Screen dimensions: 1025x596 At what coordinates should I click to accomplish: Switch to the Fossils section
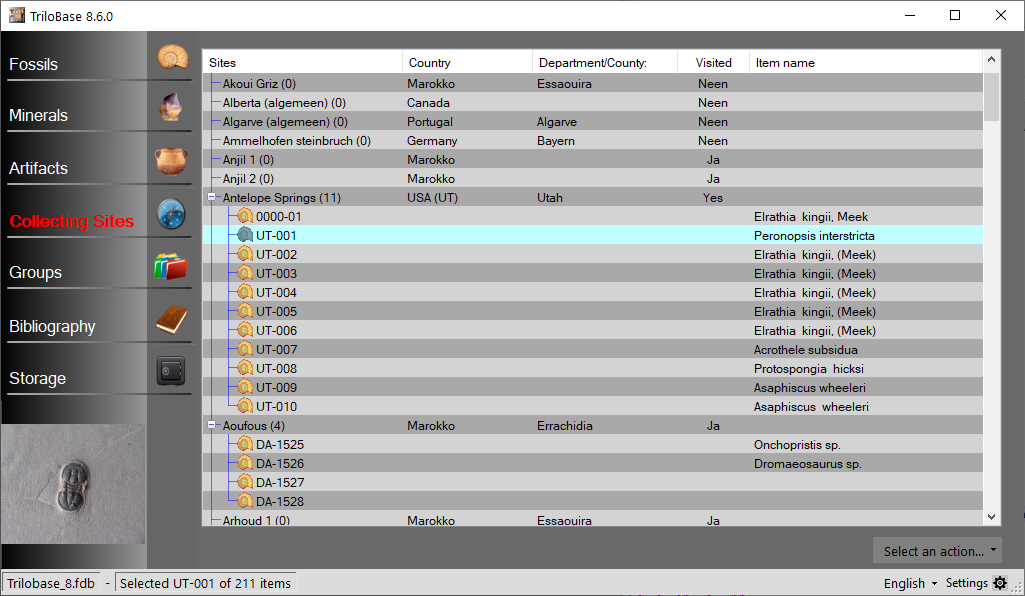[33, 64]
